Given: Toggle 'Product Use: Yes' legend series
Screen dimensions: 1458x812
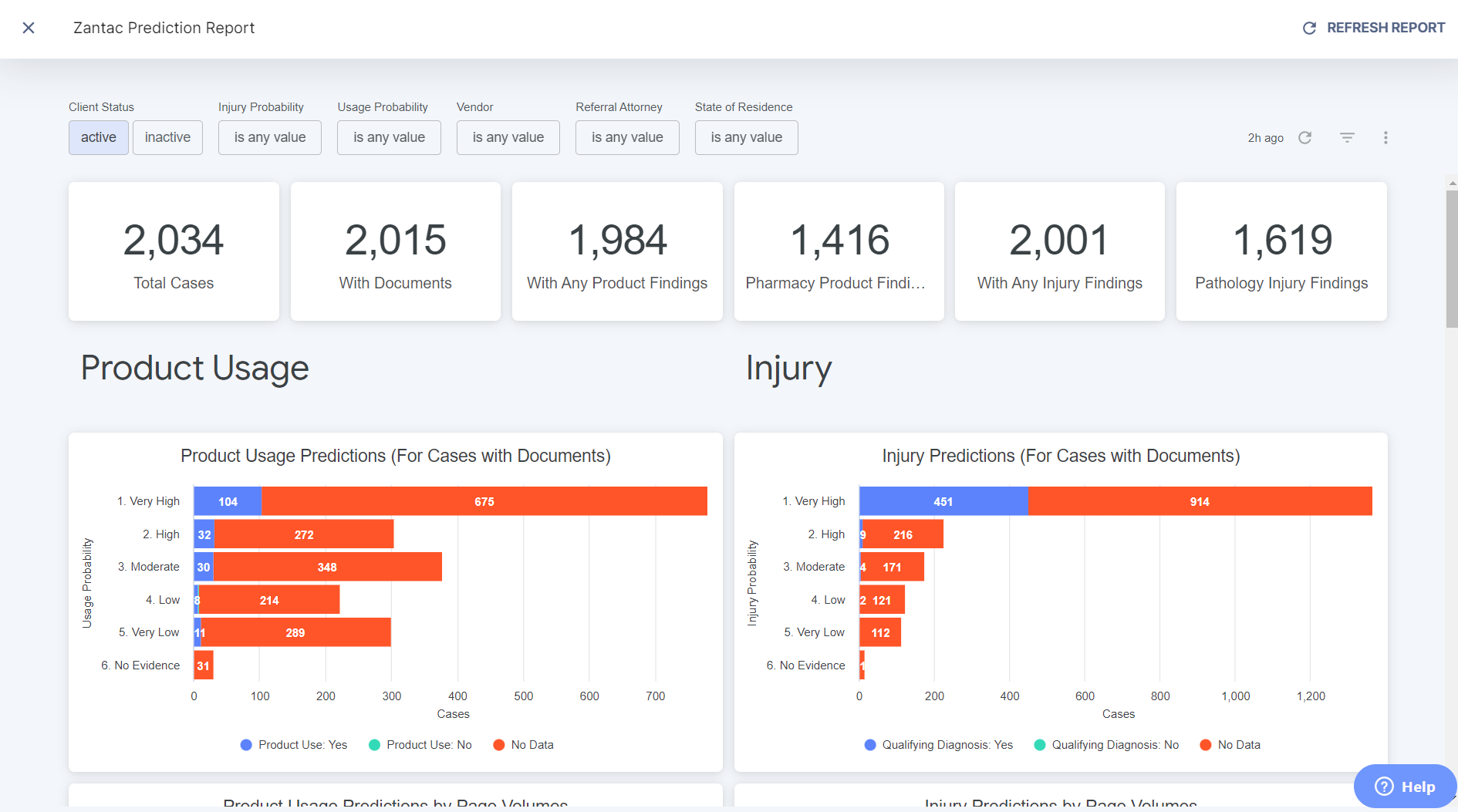Looking at the screenshot, I should pyautogui.click(x=294, y=745).
